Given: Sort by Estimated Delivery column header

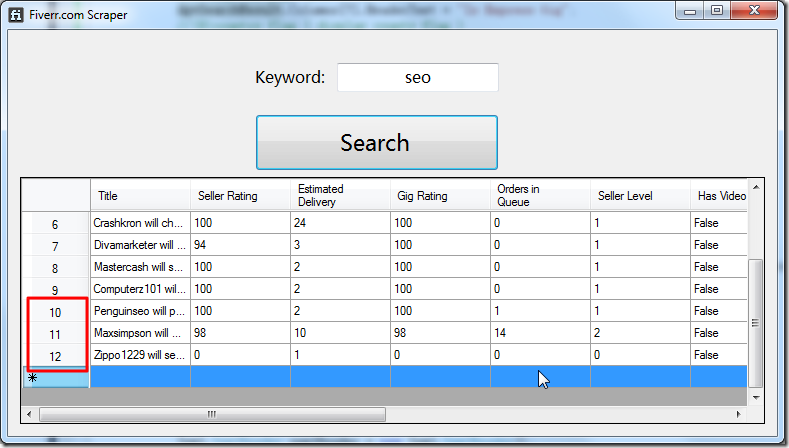Looking at the screenshot, I should 340,195.
